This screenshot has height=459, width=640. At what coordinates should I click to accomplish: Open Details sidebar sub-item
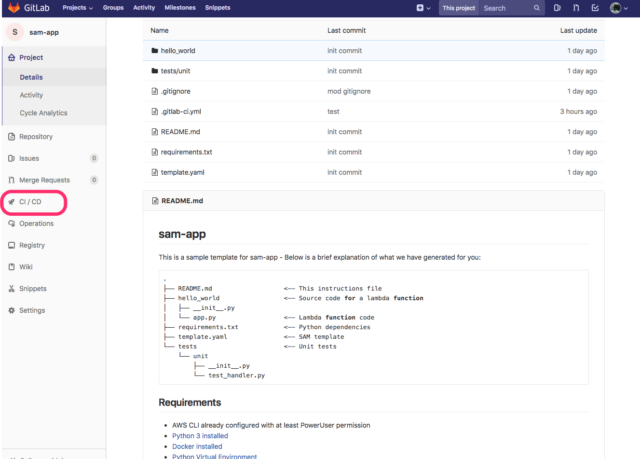point(31,77)
